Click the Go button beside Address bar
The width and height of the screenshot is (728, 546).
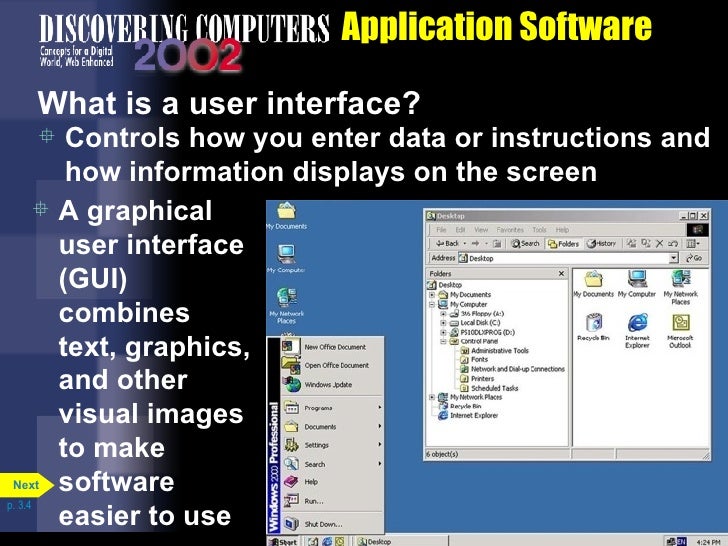coord(694,258)
